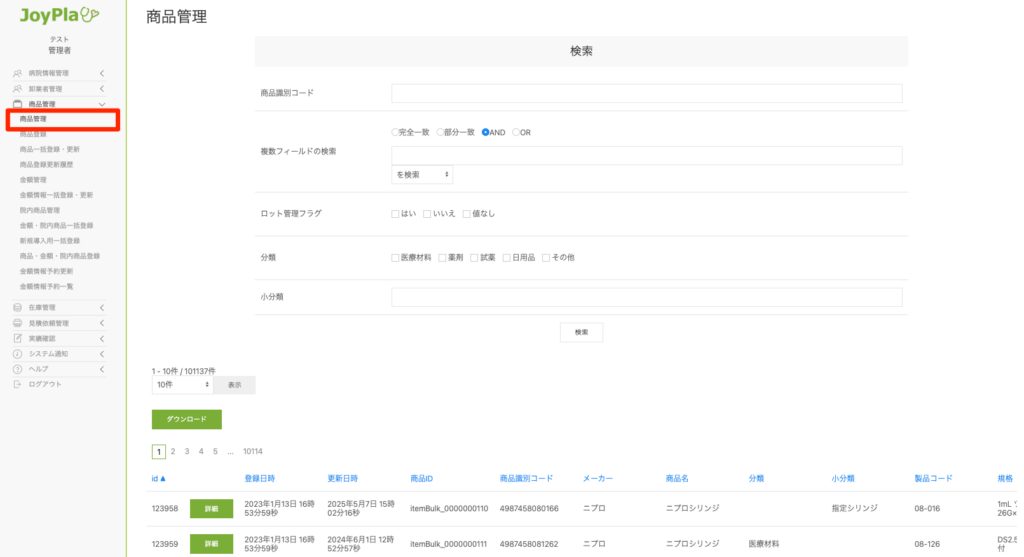
Task: Select the OR radio button
Action: coord(516,132)
